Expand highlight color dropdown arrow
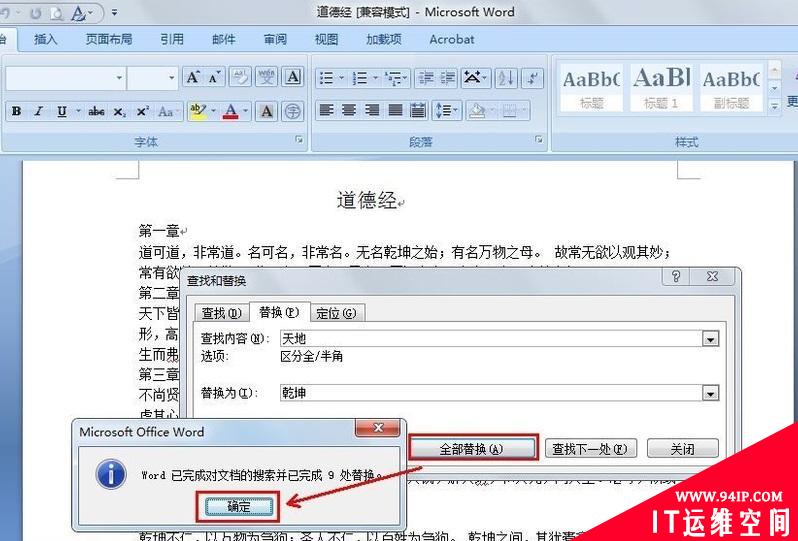 pos(213,111)
